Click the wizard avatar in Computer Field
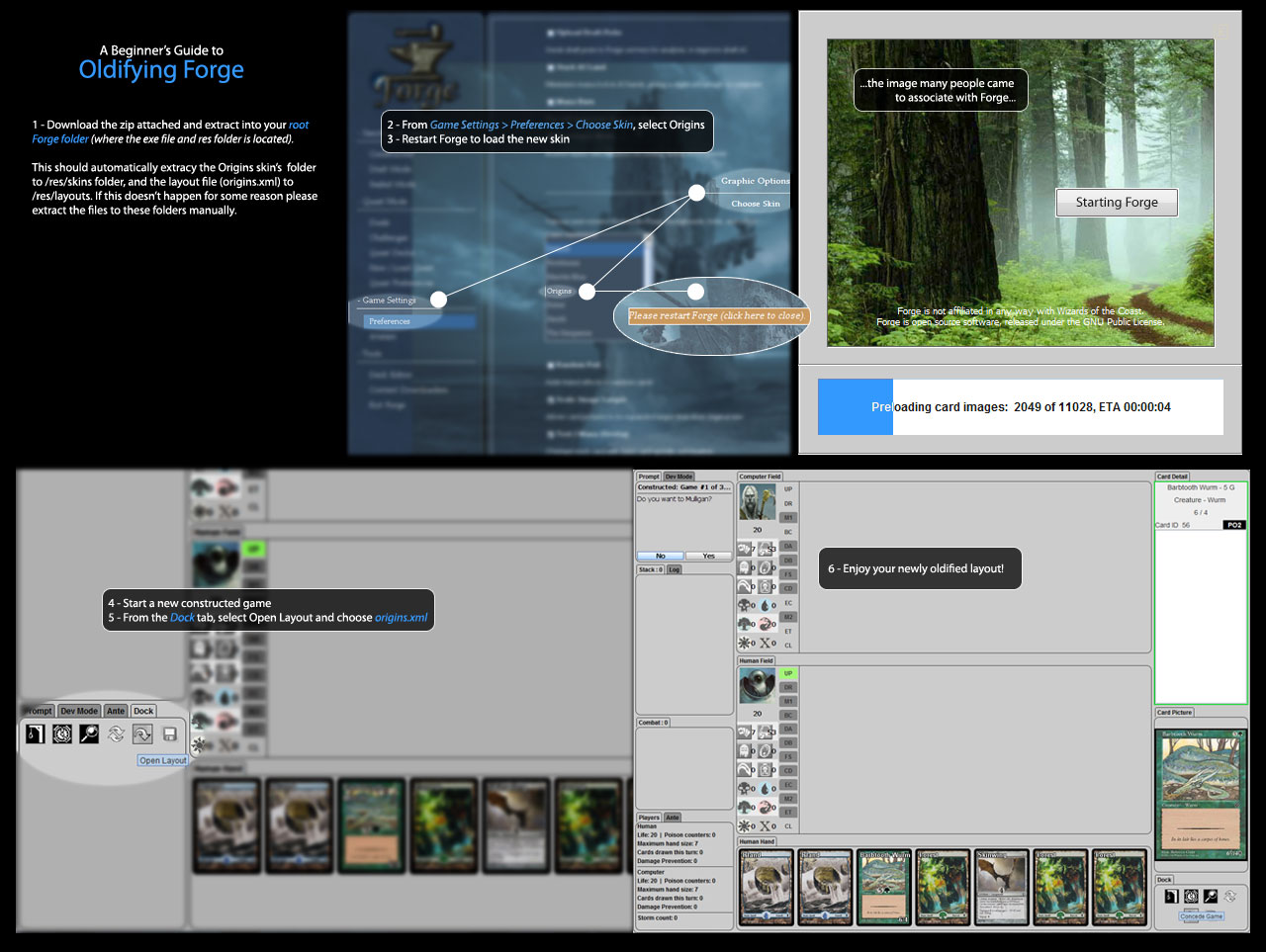This screenshot has height=952, width=1266. [757, 503]
